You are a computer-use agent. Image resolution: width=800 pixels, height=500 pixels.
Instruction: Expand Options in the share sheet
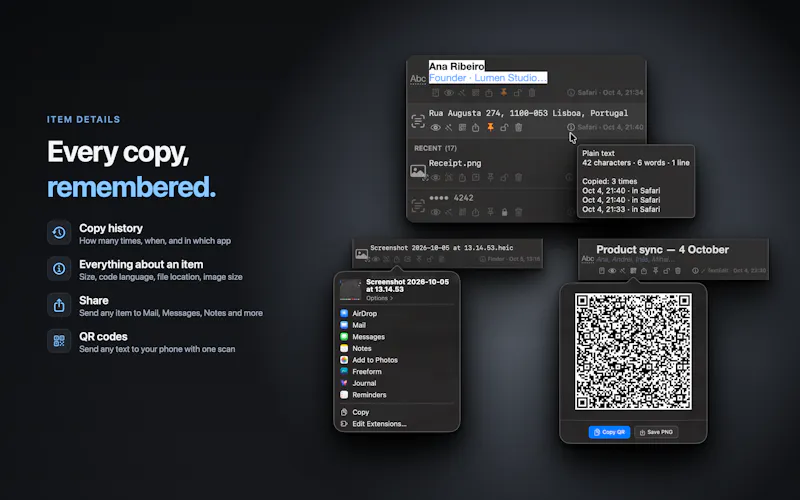coord(380,298)
